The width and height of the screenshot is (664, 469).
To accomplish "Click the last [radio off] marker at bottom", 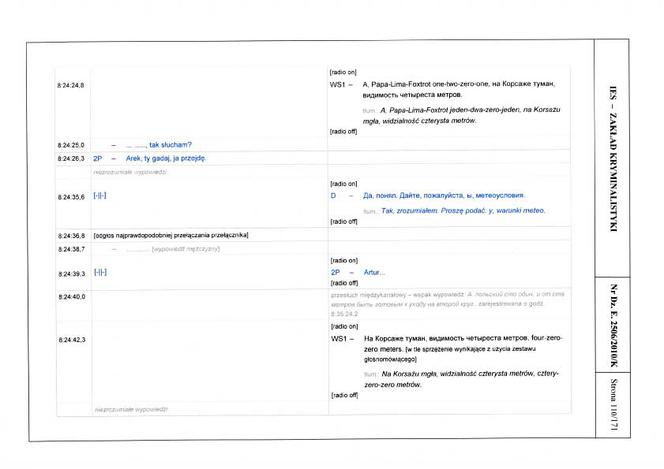I will coord(344,395).
